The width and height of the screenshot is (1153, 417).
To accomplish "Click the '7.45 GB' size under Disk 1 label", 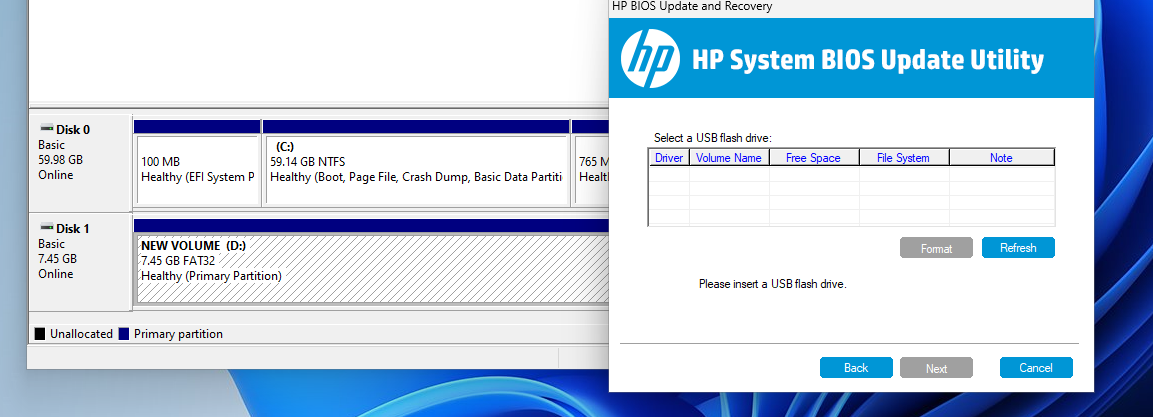I will pyautogui.click(x=57, y=259).
